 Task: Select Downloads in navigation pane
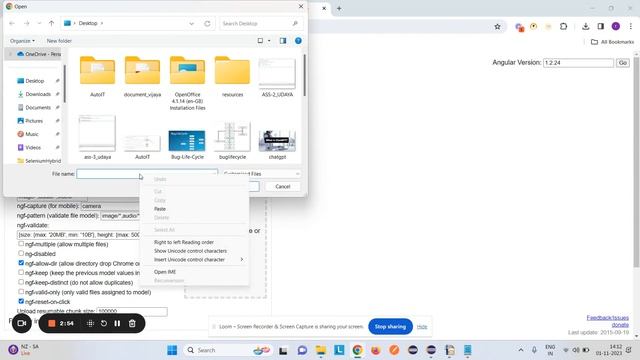pos(38,94)
